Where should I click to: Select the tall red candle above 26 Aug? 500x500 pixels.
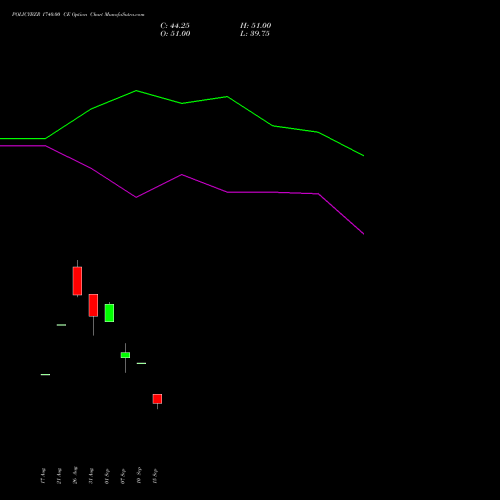pyautogui.click(x=77, y=281)
